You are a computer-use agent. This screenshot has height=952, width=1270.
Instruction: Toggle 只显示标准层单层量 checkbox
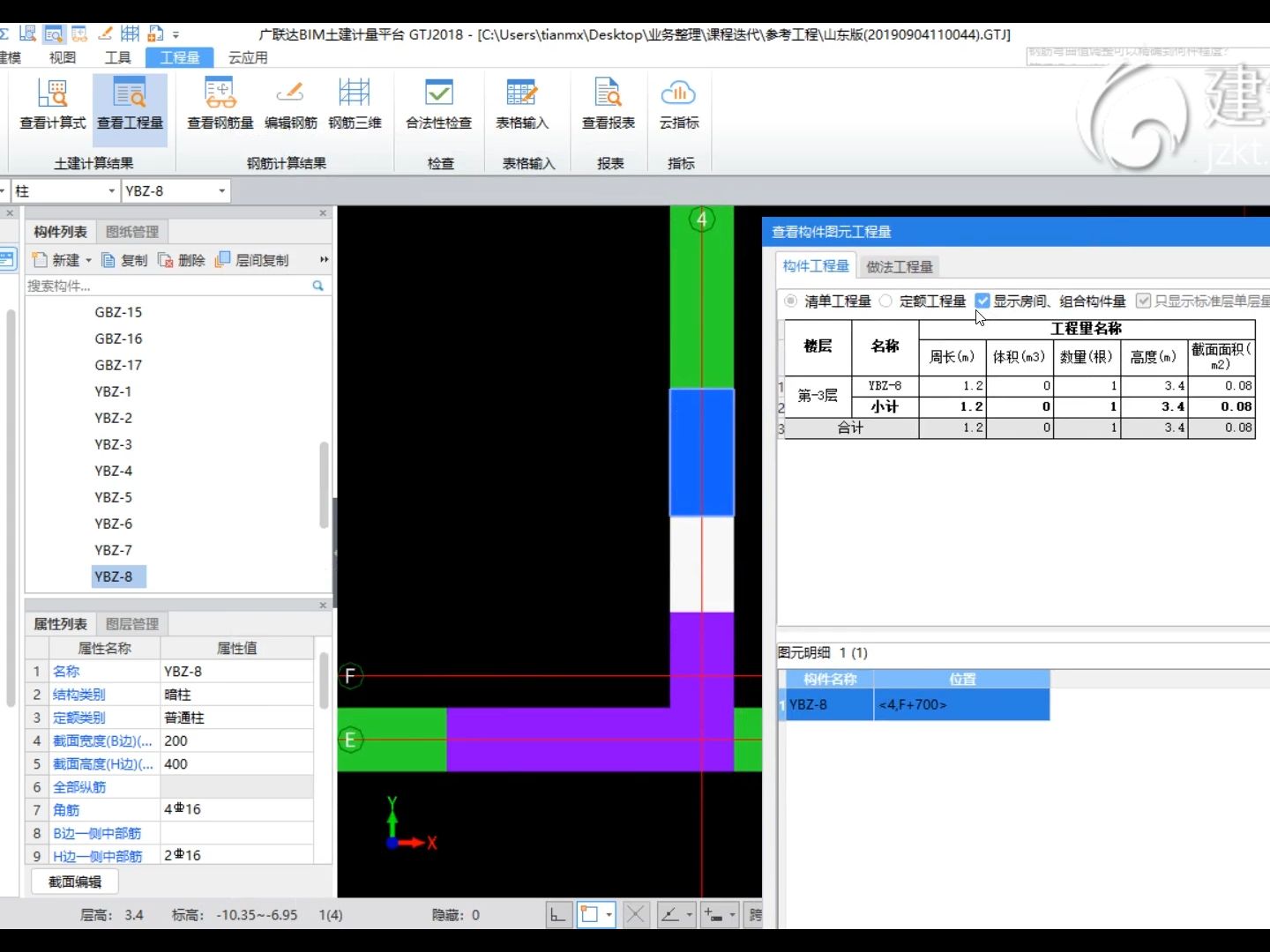click(1143, 301)
